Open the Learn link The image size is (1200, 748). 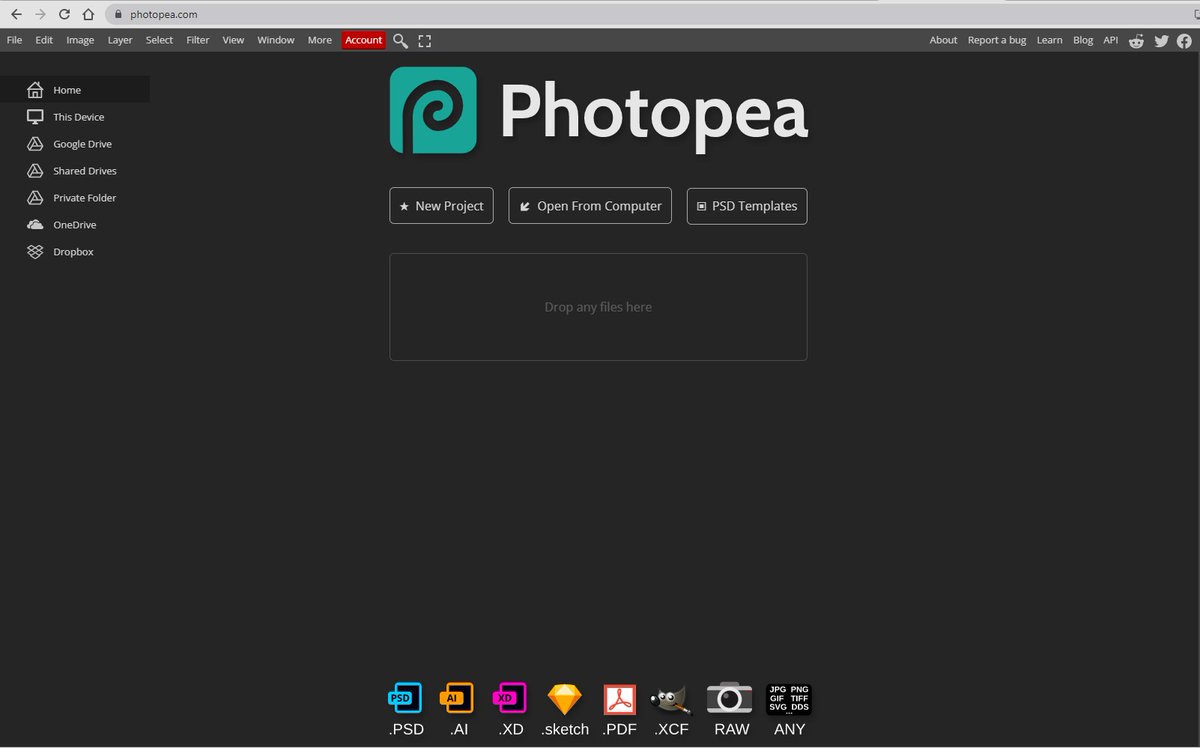click(x=1049, y=40)
